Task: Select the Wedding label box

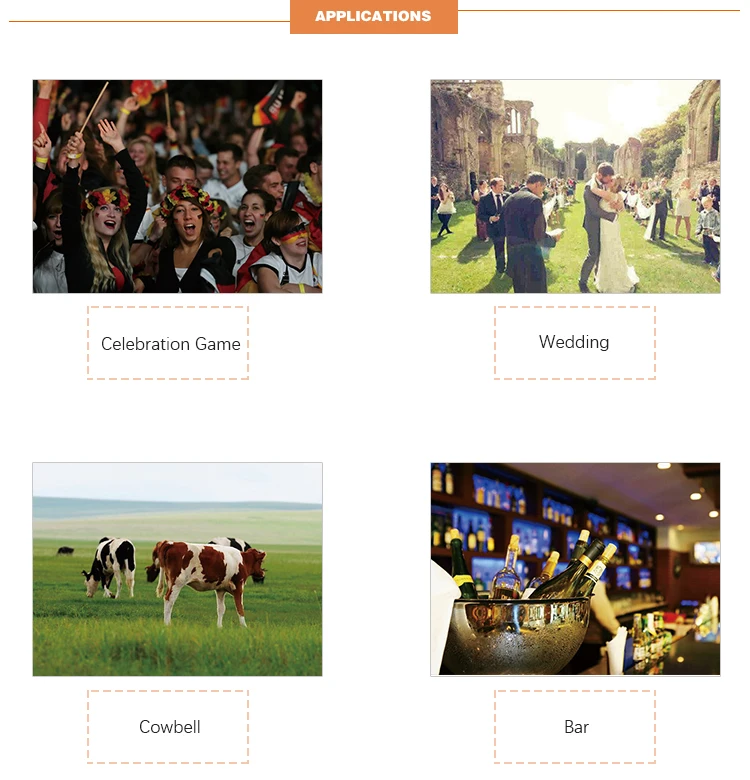Action: tap(575, 343)
